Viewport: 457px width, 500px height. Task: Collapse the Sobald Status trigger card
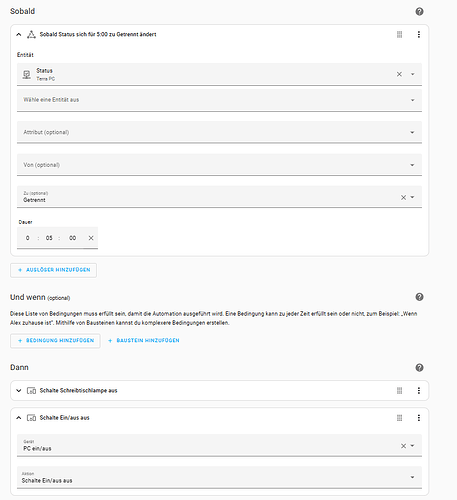[19, 34]
